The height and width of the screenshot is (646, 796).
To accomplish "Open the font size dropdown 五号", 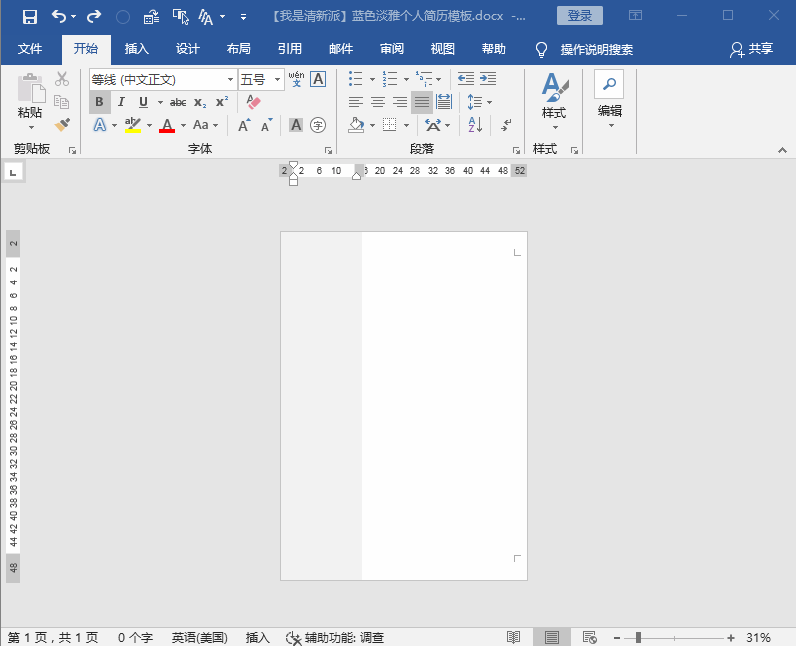I will point(277,80).
